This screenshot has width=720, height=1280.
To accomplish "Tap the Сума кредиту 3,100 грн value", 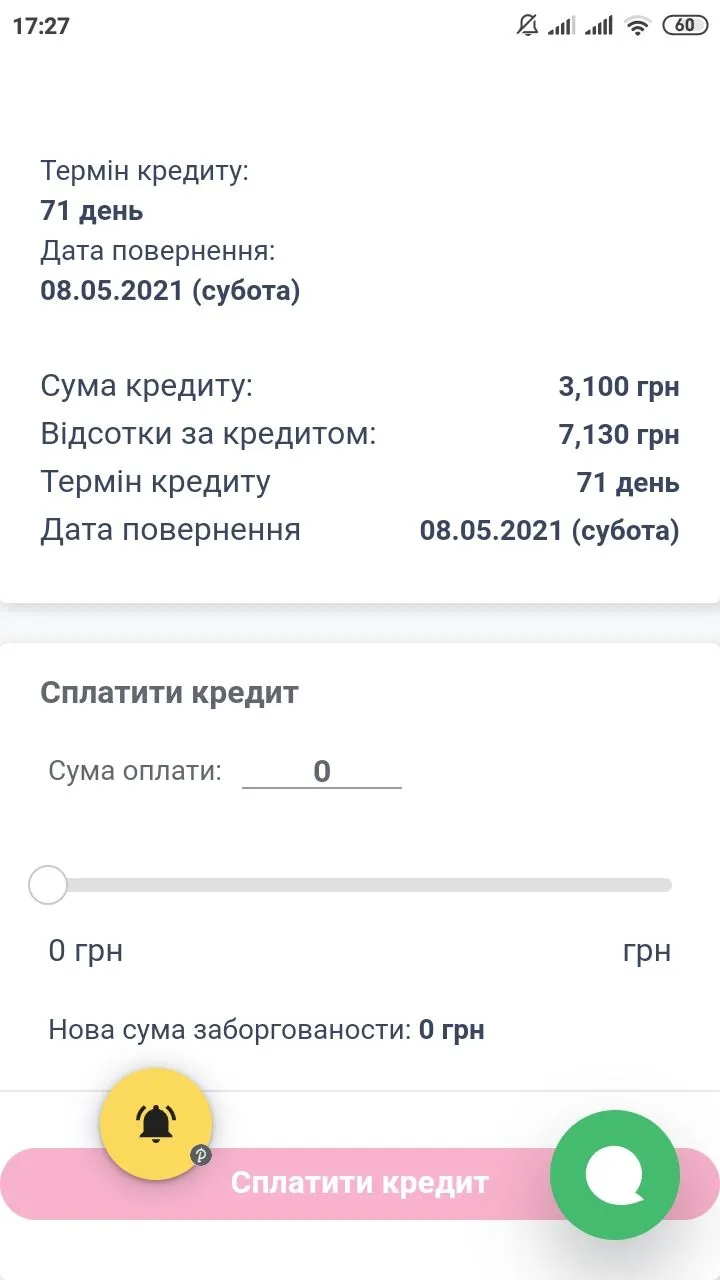I will click(x=618, y=387).
